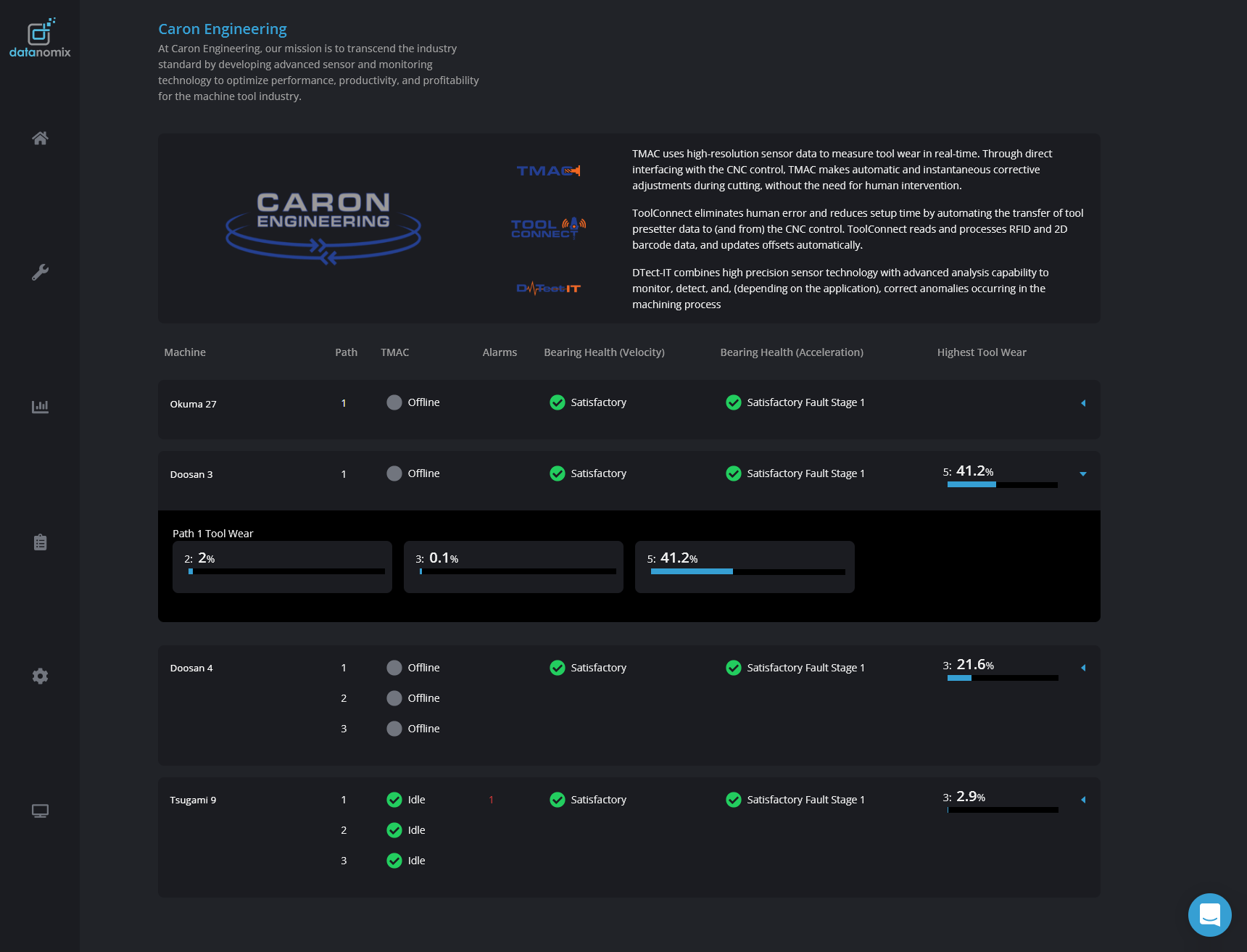Viewport: 1247px width, 952px height.
Task: Click the ToolConnect product logo
Action: pos(548,228)
